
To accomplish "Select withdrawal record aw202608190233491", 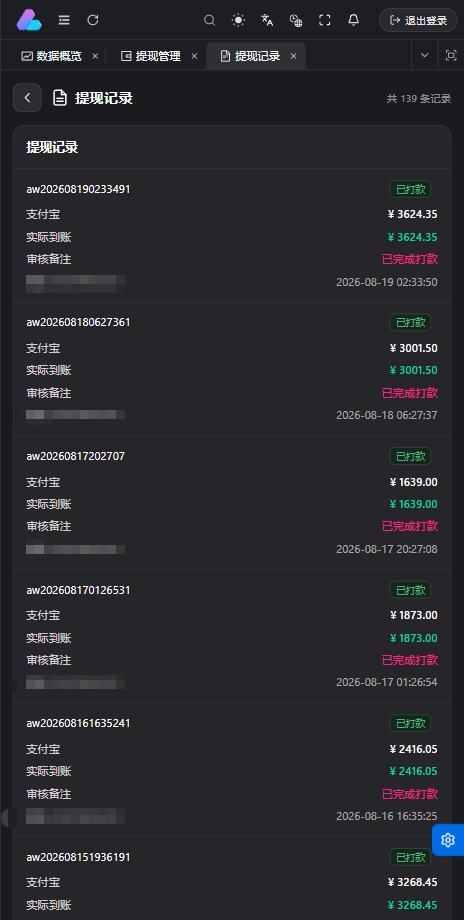I will click(232, 236).
